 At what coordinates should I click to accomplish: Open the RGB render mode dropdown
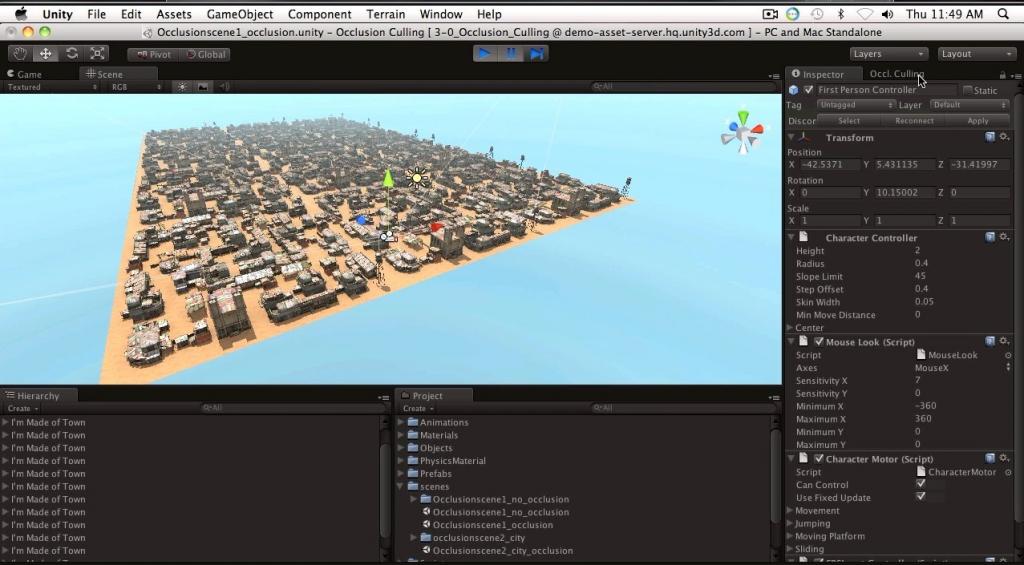(136, 87)
